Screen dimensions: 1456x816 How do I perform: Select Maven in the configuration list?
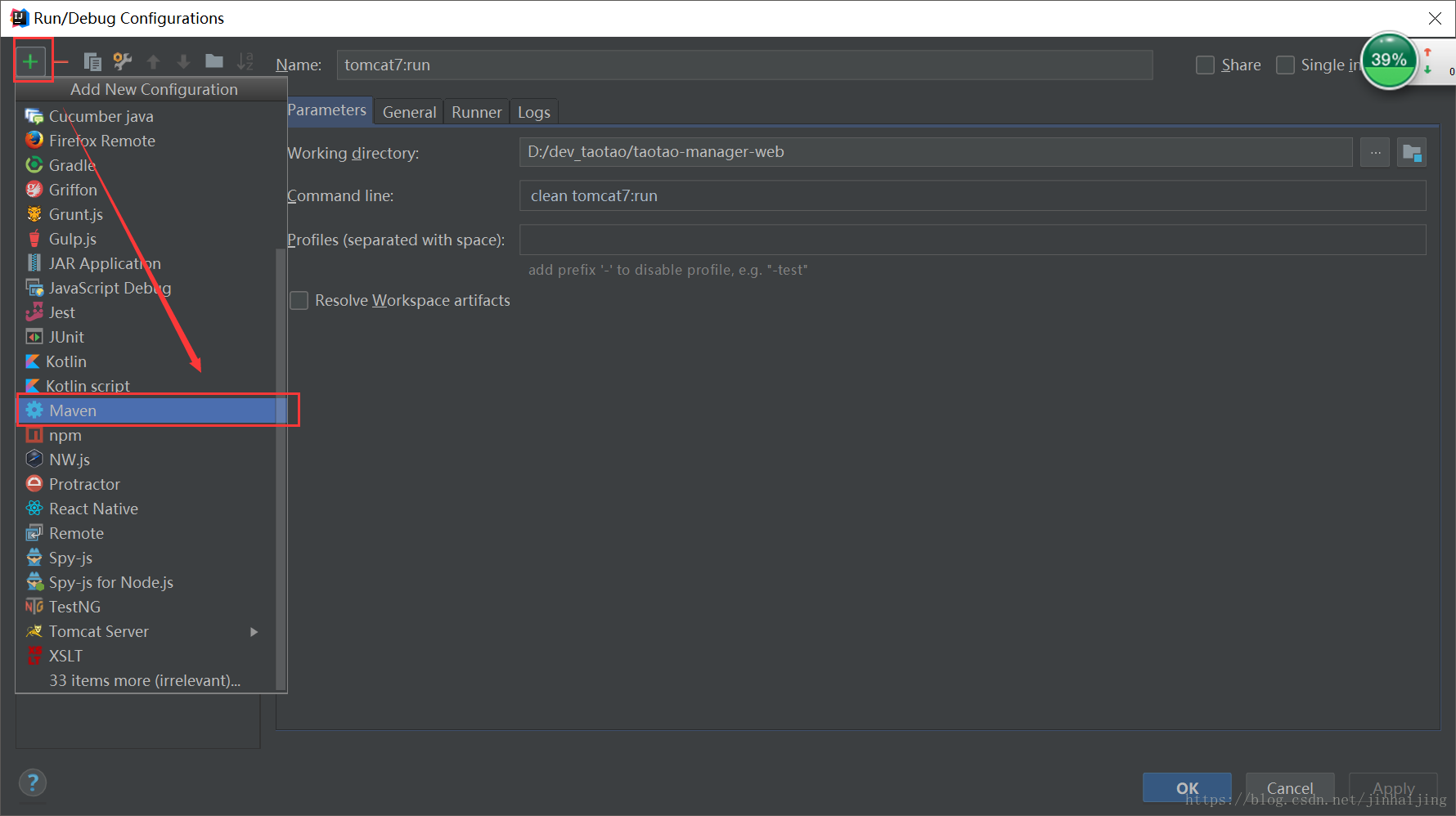(x=147, y=410)
